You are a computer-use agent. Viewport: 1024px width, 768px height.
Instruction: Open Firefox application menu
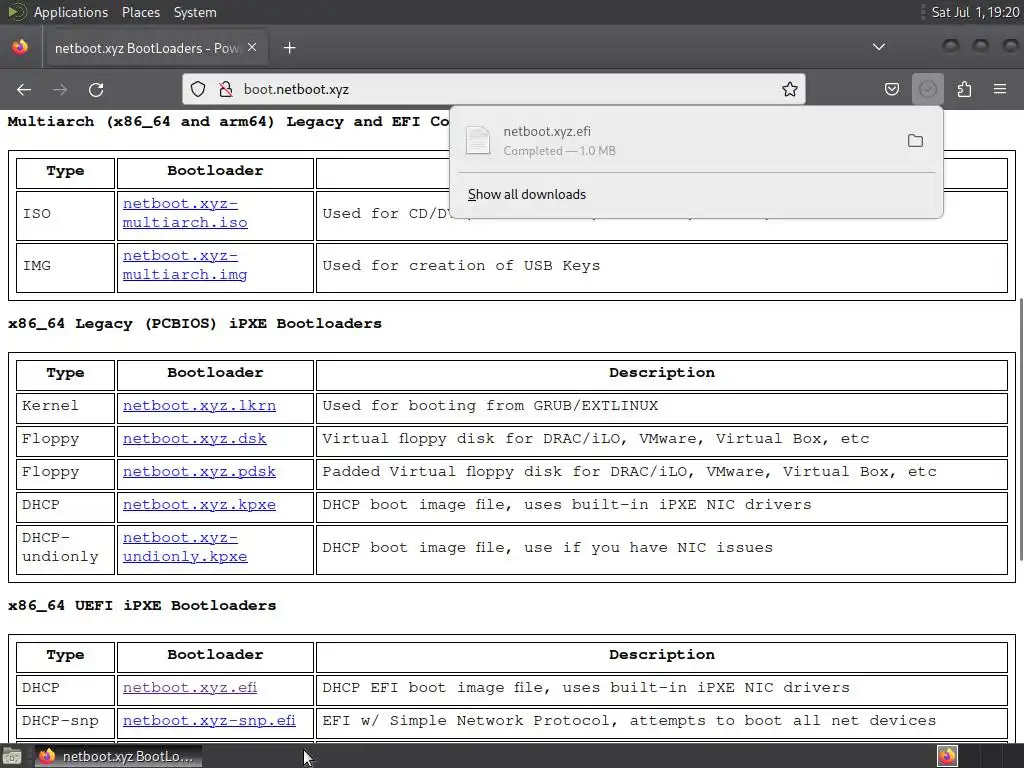(1000, 89)
